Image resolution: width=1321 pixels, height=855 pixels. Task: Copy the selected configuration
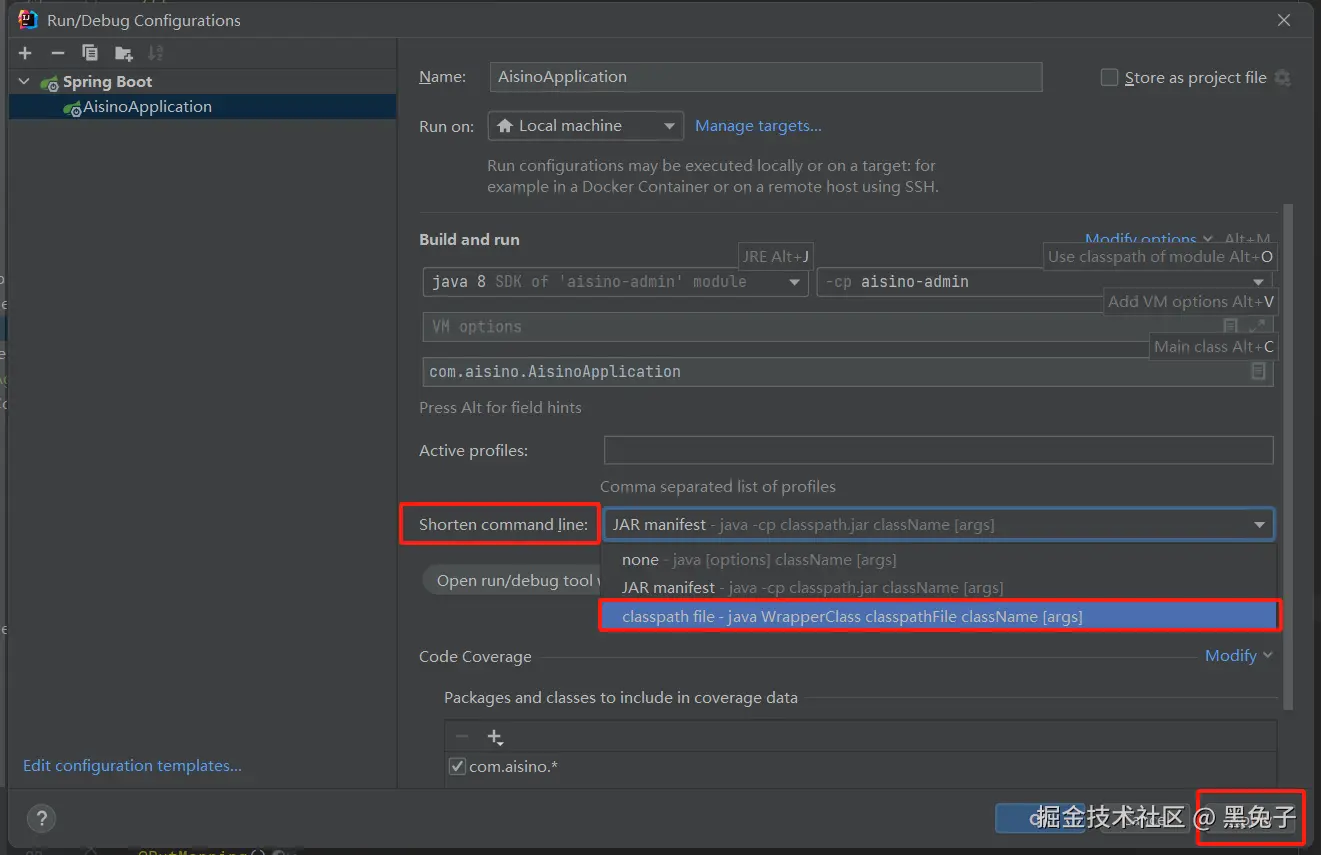[x=90, y=53]
